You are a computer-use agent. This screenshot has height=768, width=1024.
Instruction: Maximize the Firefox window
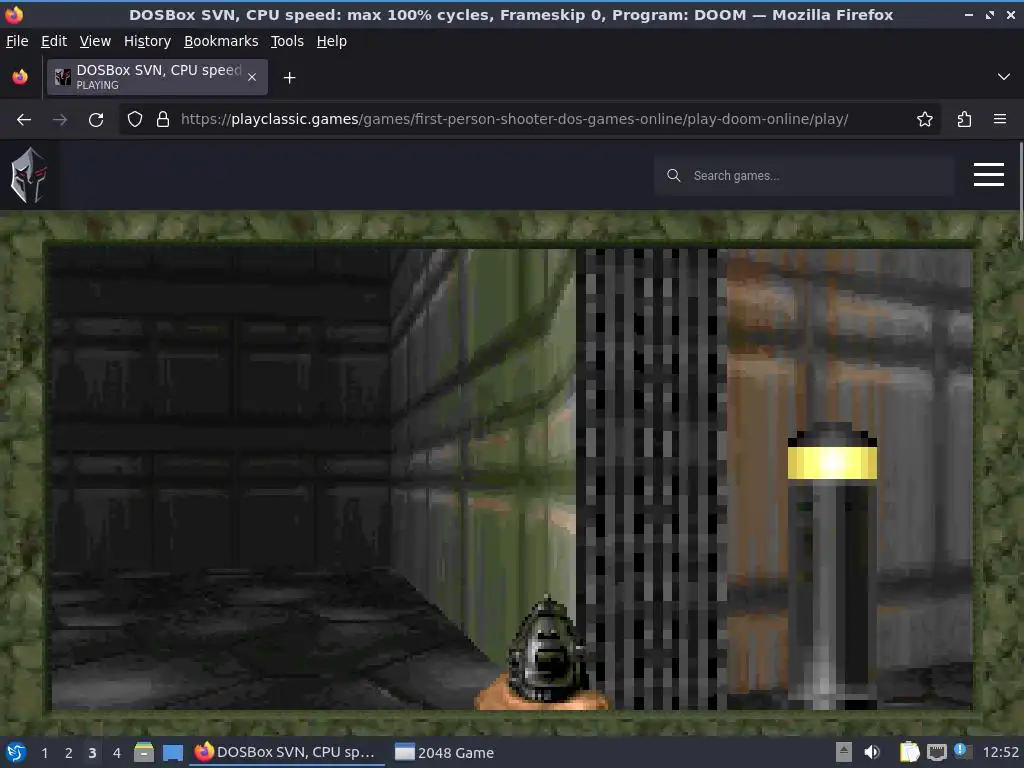click(990, 14)
